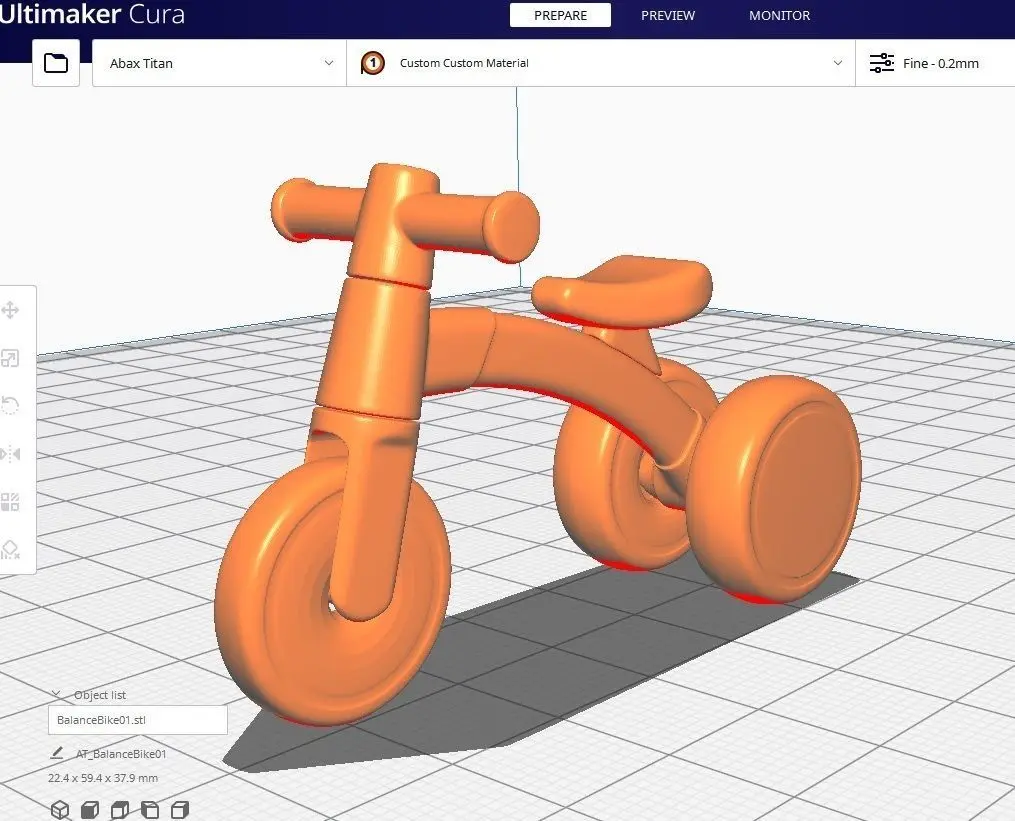Click the 22.4 x 59.4 x 37.9 mm dimensions text
Screen dimensions: 1015x821
coord(103,778)
